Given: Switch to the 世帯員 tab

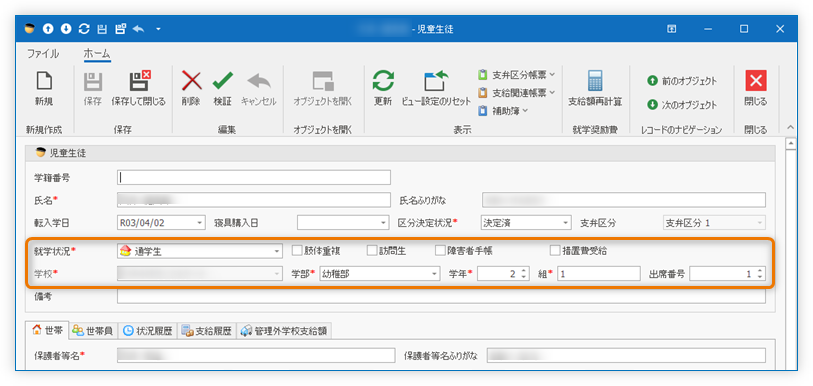Looking at the screenshot, I should click(93, 331).
